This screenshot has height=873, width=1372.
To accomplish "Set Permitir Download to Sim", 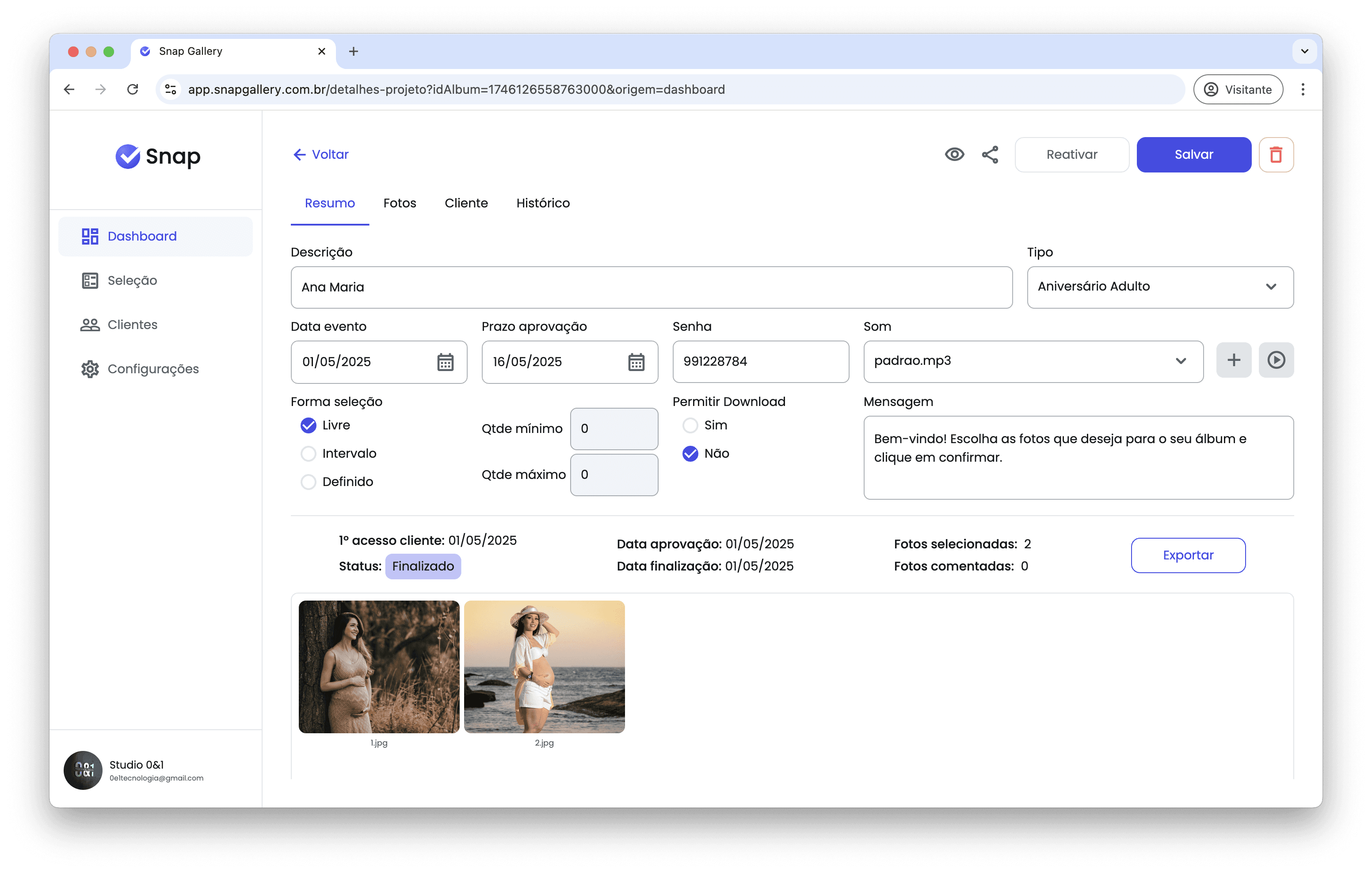I will coord(690,425).
